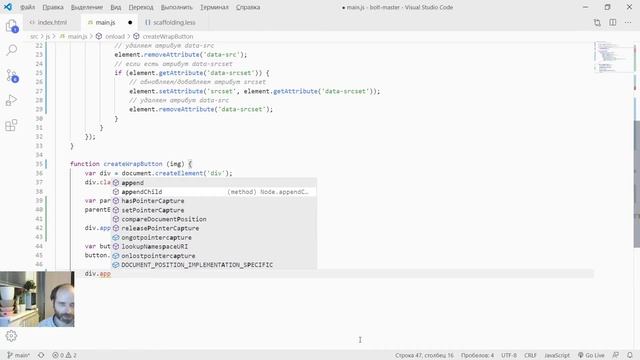Synchronize changes icon in status bar
This screenshot has width=640, height=360.
coord(41,355)
